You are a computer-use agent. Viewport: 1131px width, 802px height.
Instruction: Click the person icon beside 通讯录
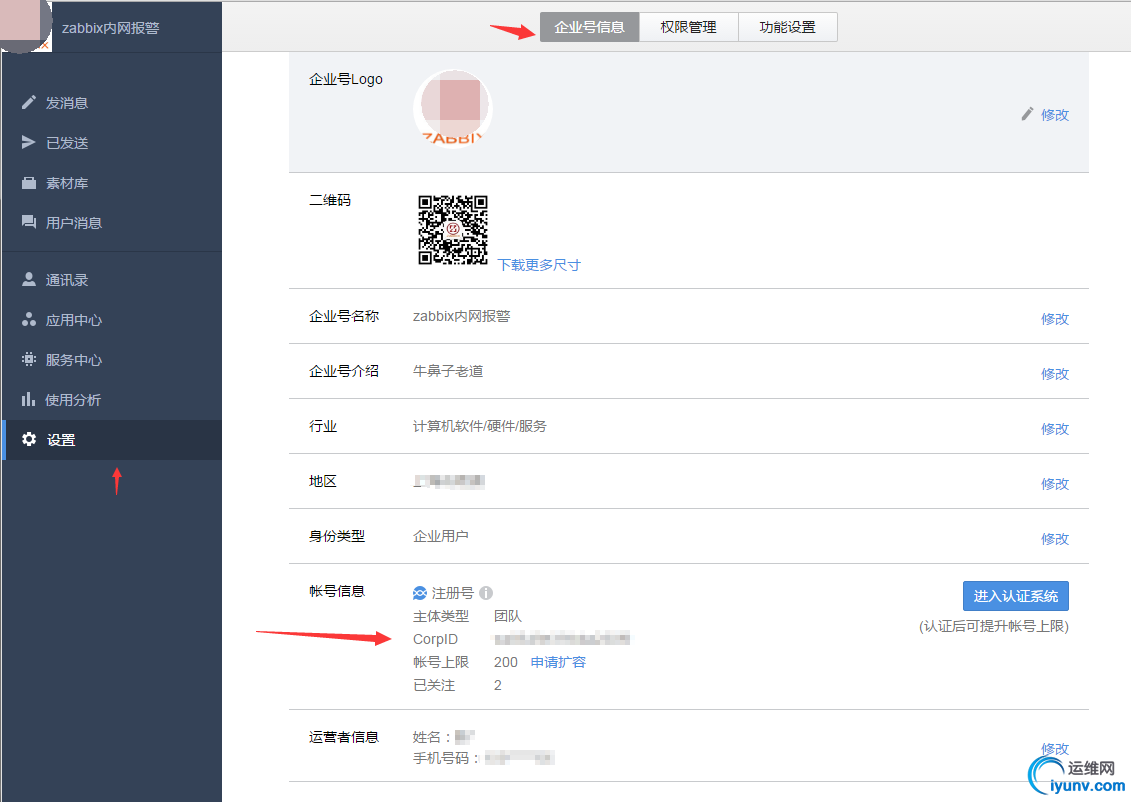[x=29, y=279]
